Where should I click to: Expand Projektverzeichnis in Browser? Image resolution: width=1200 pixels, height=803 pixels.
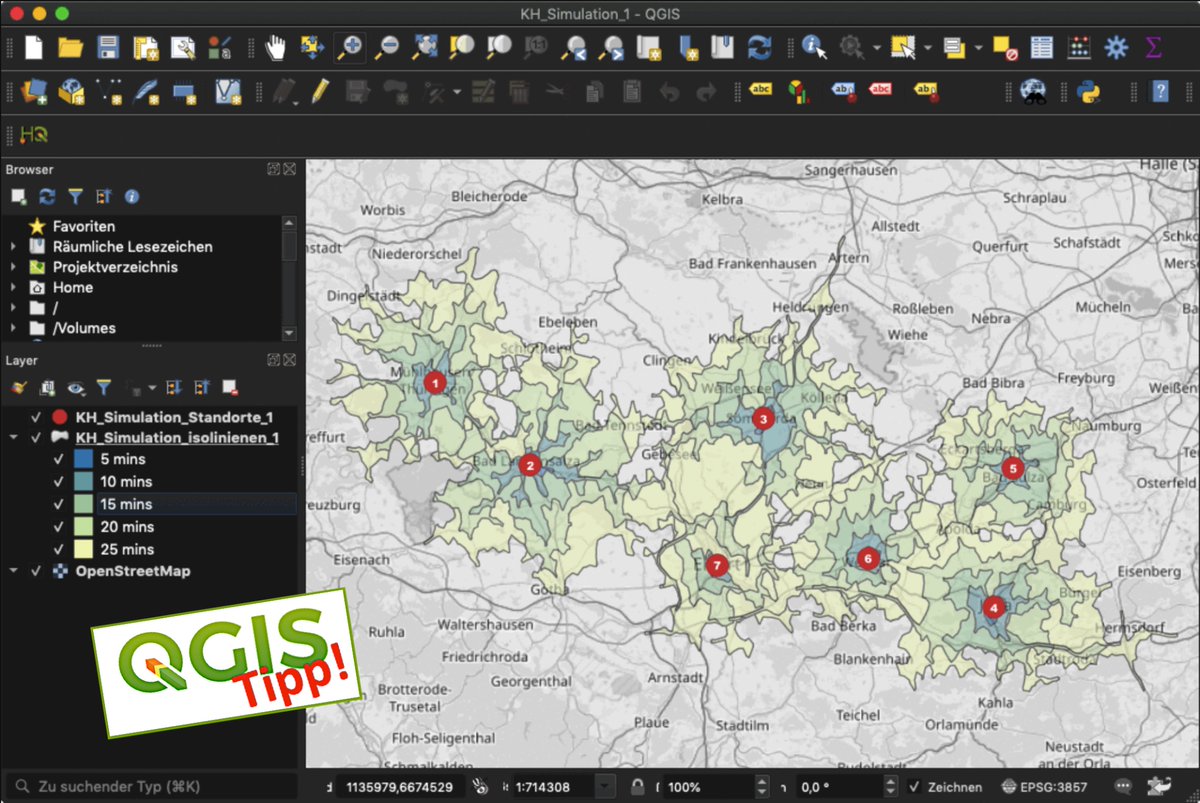14,268
